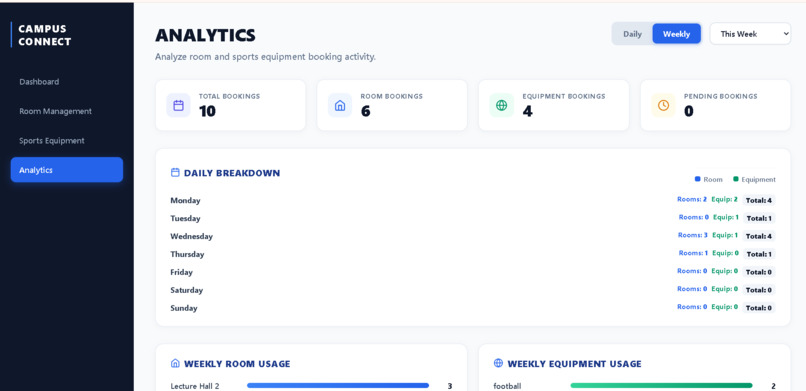Click the football usage bar
This screenshot has height=391, width=806.
pos(661,385)
